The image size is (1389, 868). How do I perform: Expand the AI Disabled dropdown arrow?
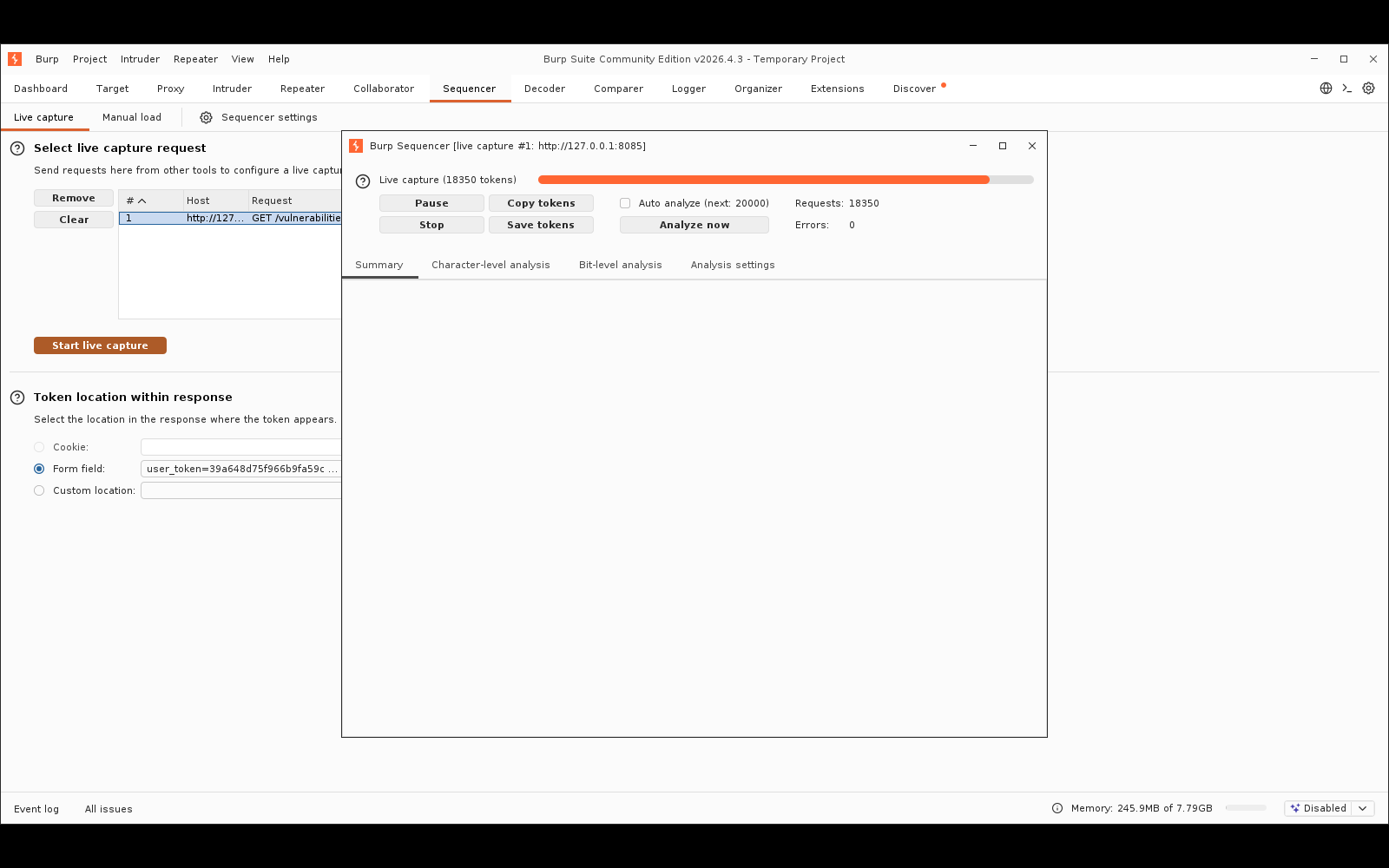pos(1363,808)
